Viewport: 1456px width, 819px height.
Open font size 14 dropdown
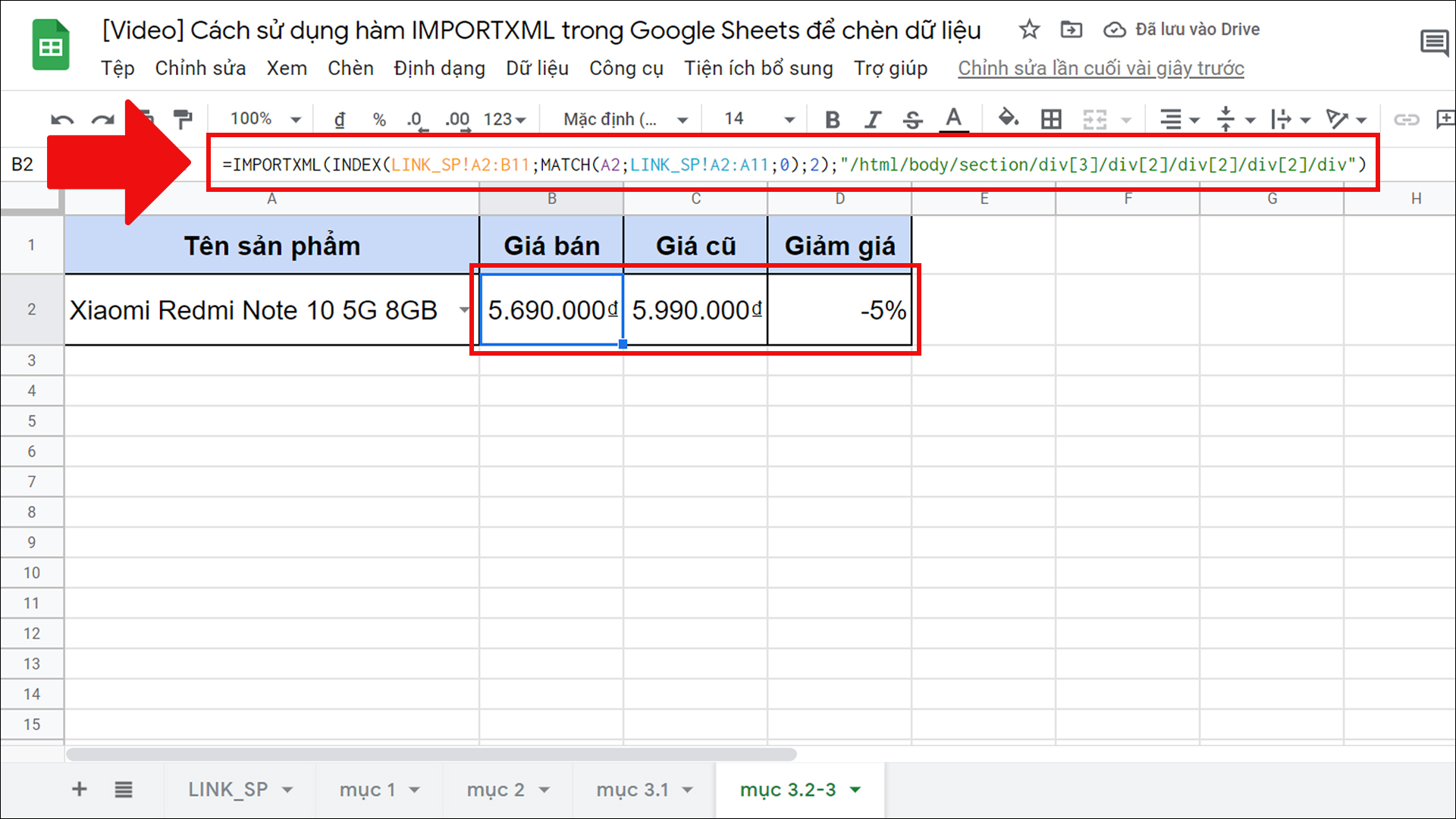[x=759, y=119]
